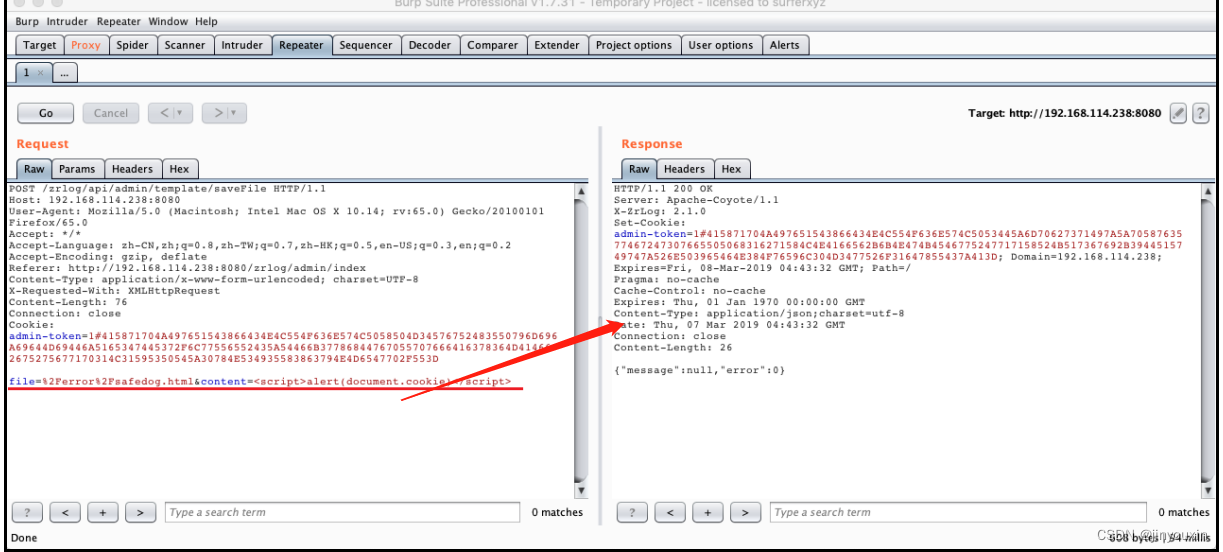Open the Help menu

[x=206, y=21]
